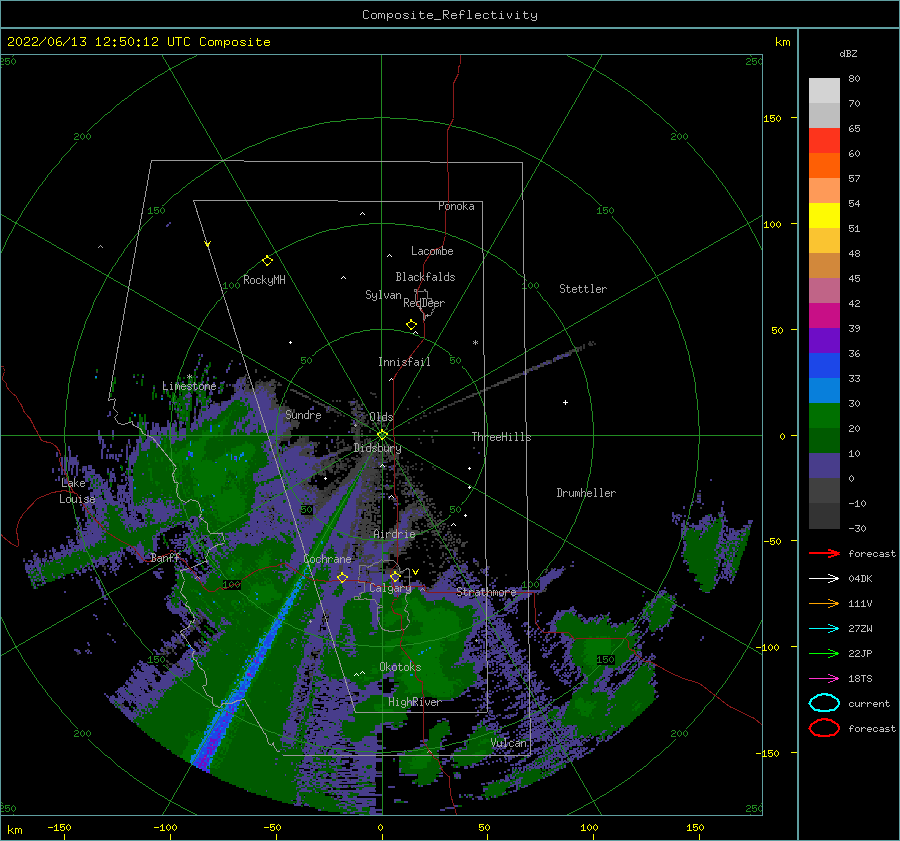Select the orange 57-60 dBZ swatch
Viewport: 900px width, 841px height.
[824, 166]
